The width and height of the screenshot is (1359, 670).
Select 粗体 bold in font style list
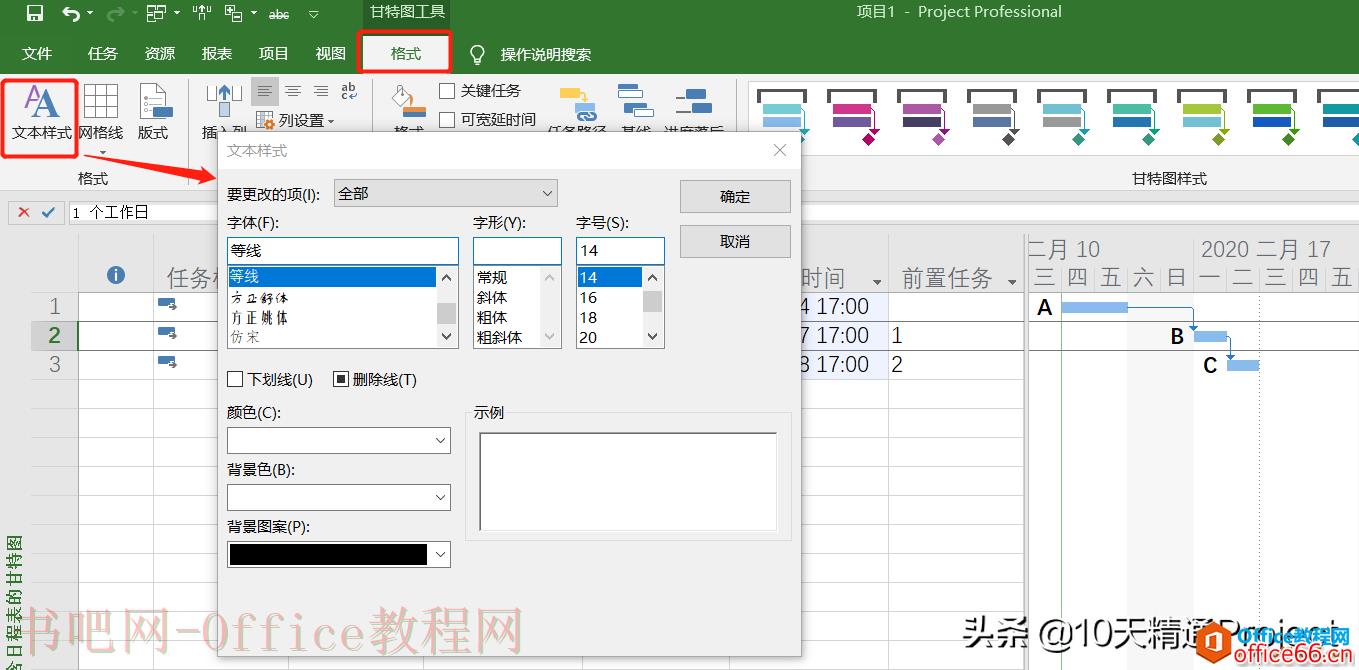tap(506, 317)
